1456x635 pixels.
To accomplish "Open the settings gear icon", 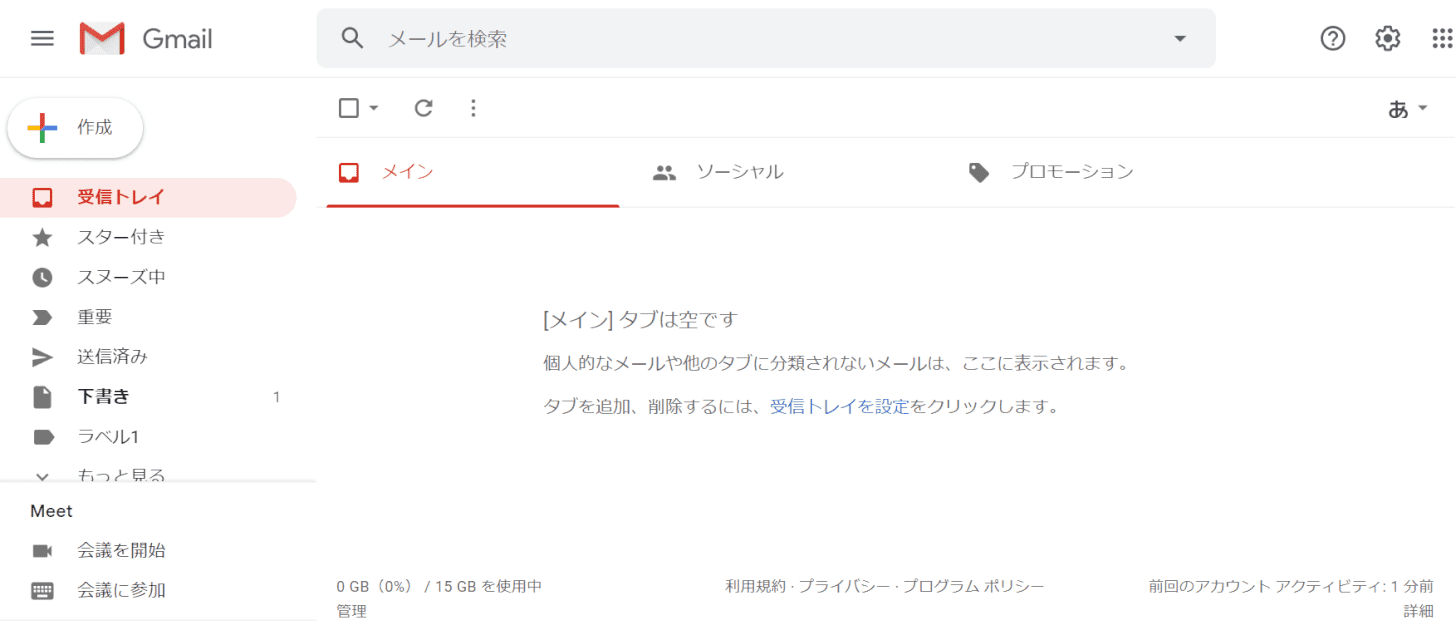I will pos(1388,38).
